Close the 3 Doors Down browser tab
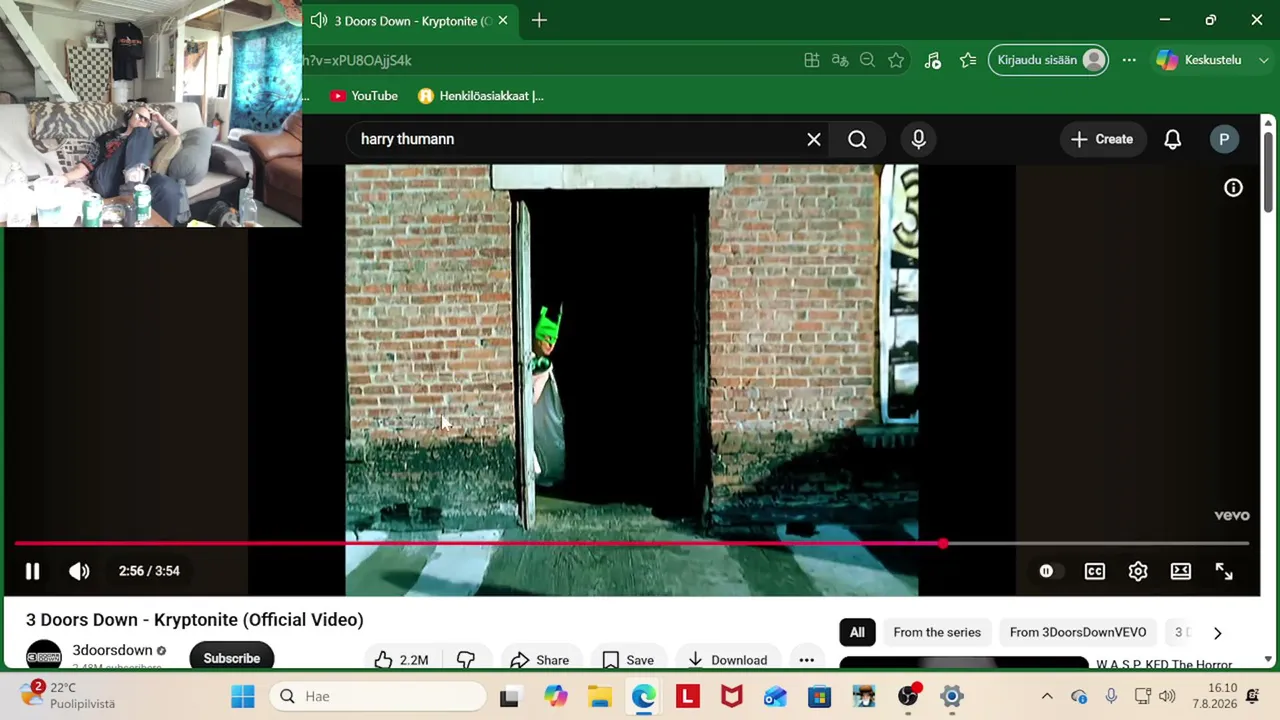Screen dimensions: 1280x720 click(x=503, y=20)
